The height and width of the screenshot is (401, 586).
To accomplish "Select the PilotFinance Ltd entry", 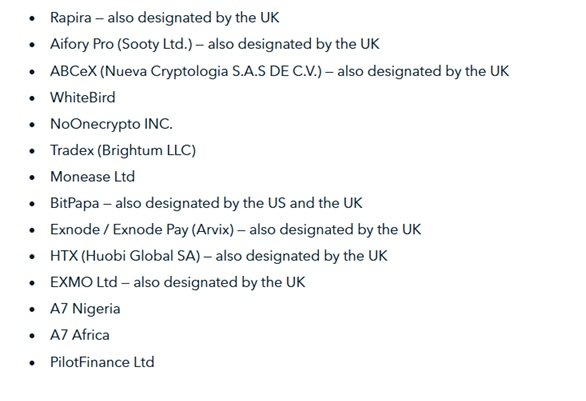I will 102,362.
